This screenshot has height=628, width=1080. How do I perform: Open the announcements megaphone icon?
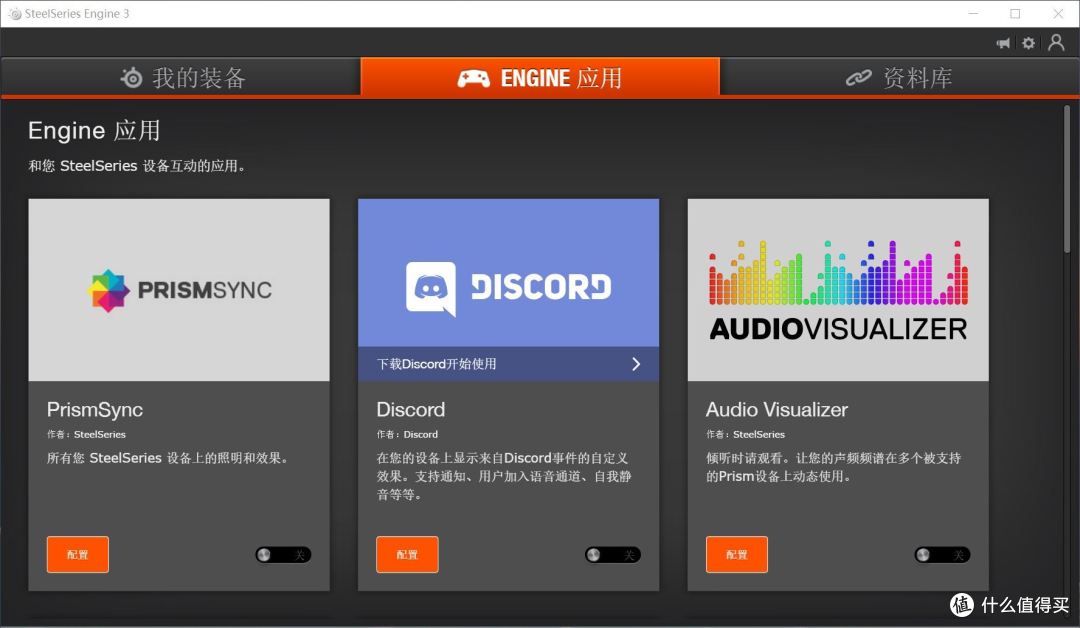coord(1003,43)
